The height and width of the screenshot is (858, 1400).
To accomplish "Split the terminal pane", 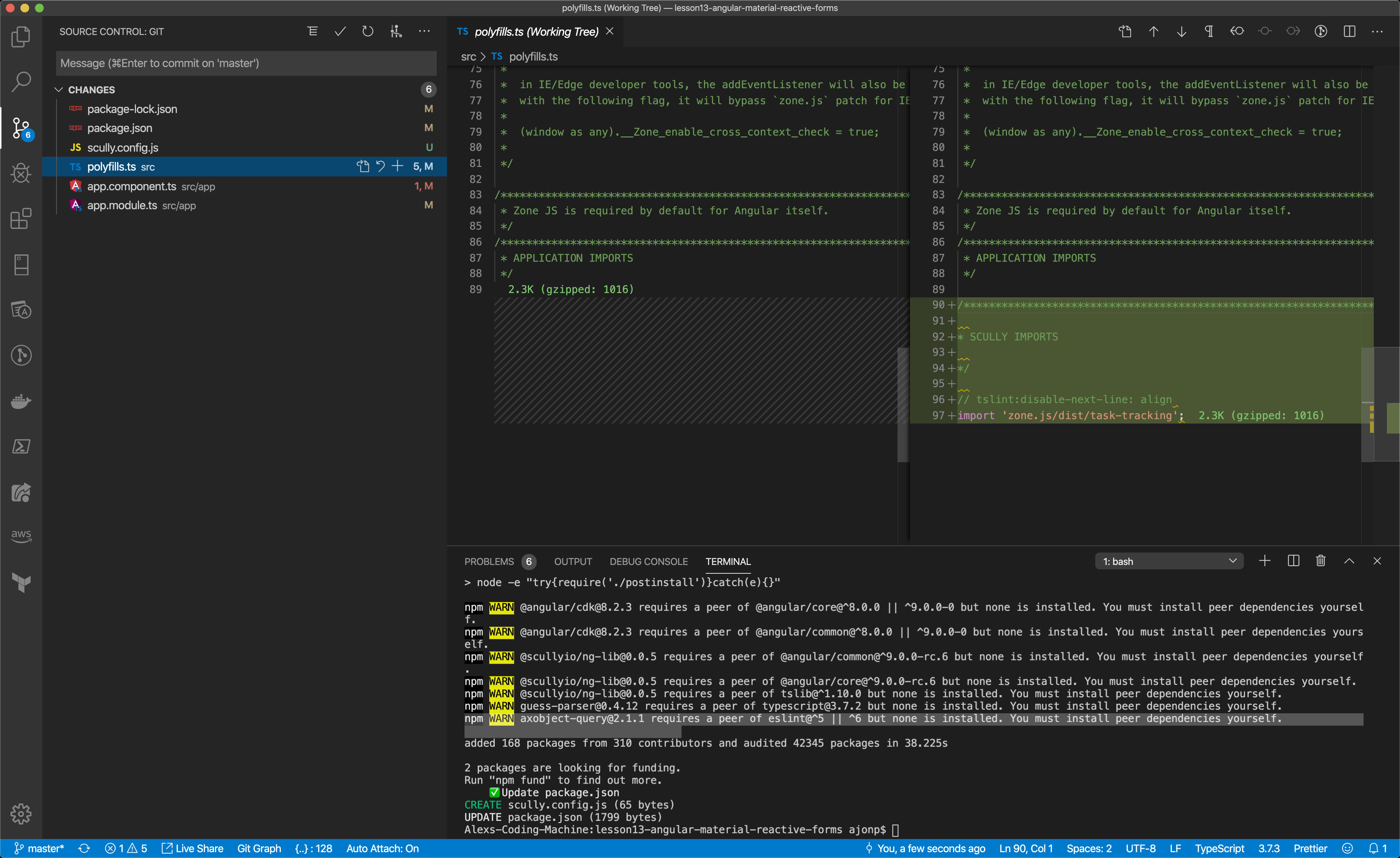I will point(1293,561).
